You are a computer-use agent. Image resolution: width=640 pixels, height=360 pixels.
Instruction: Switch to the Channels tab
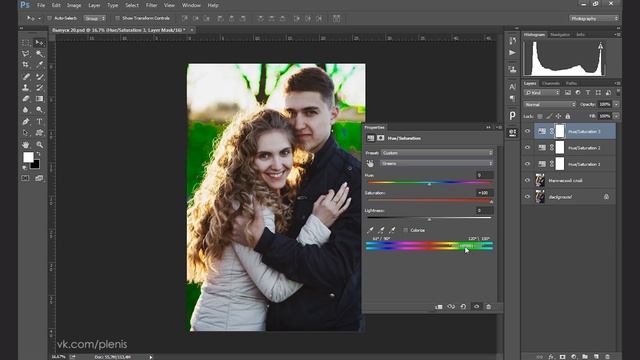point(551,83)
